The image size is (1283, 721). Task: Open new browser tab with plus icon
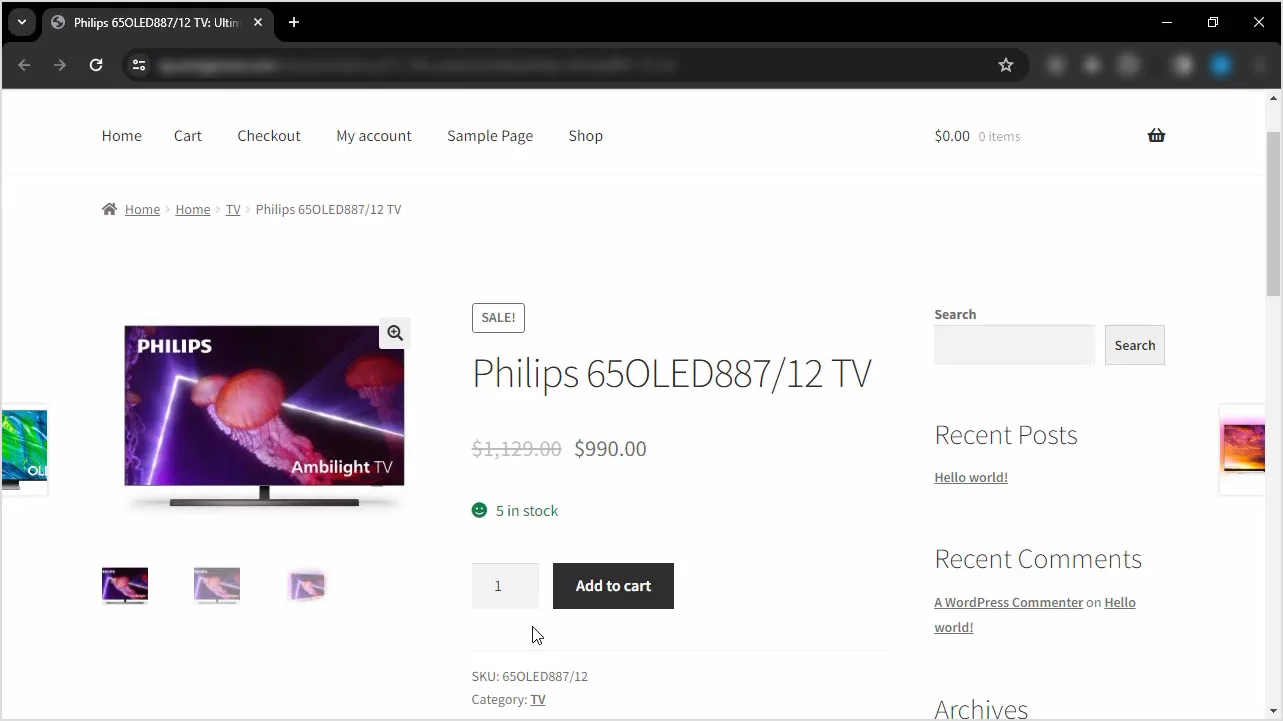point(294,22)
